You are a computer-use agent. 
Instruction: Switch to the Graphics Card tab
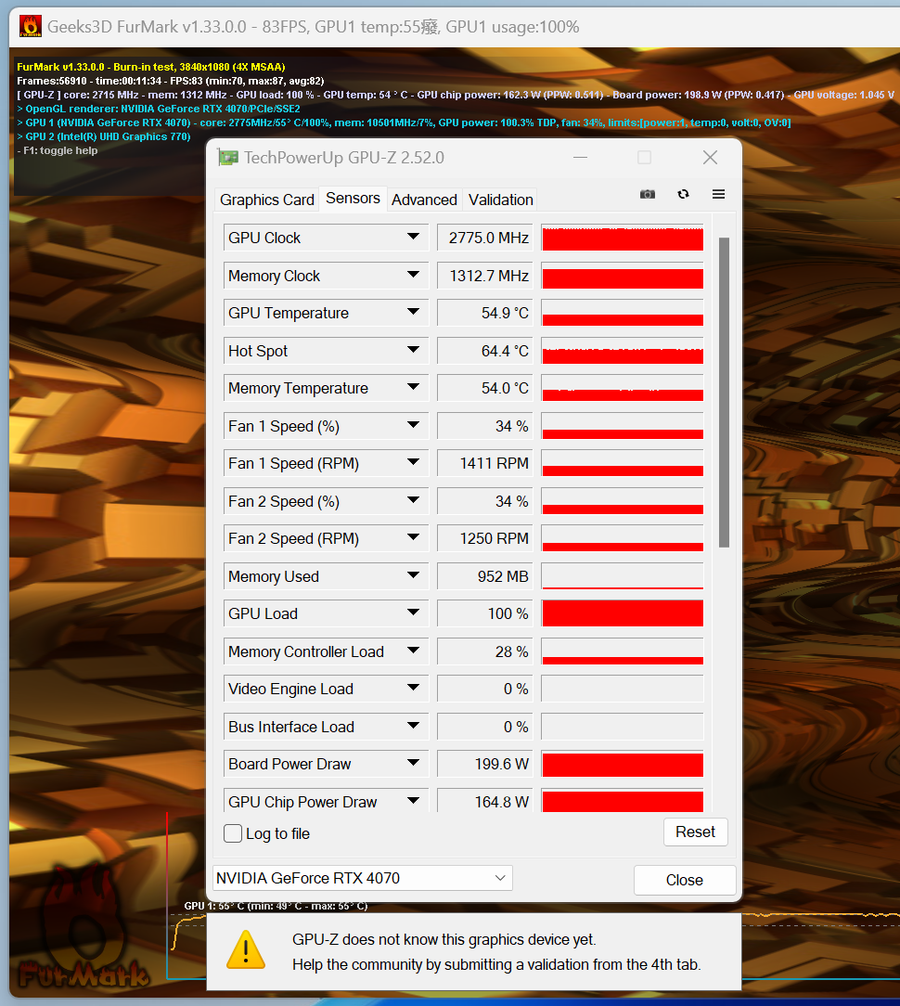click(267, 200)
